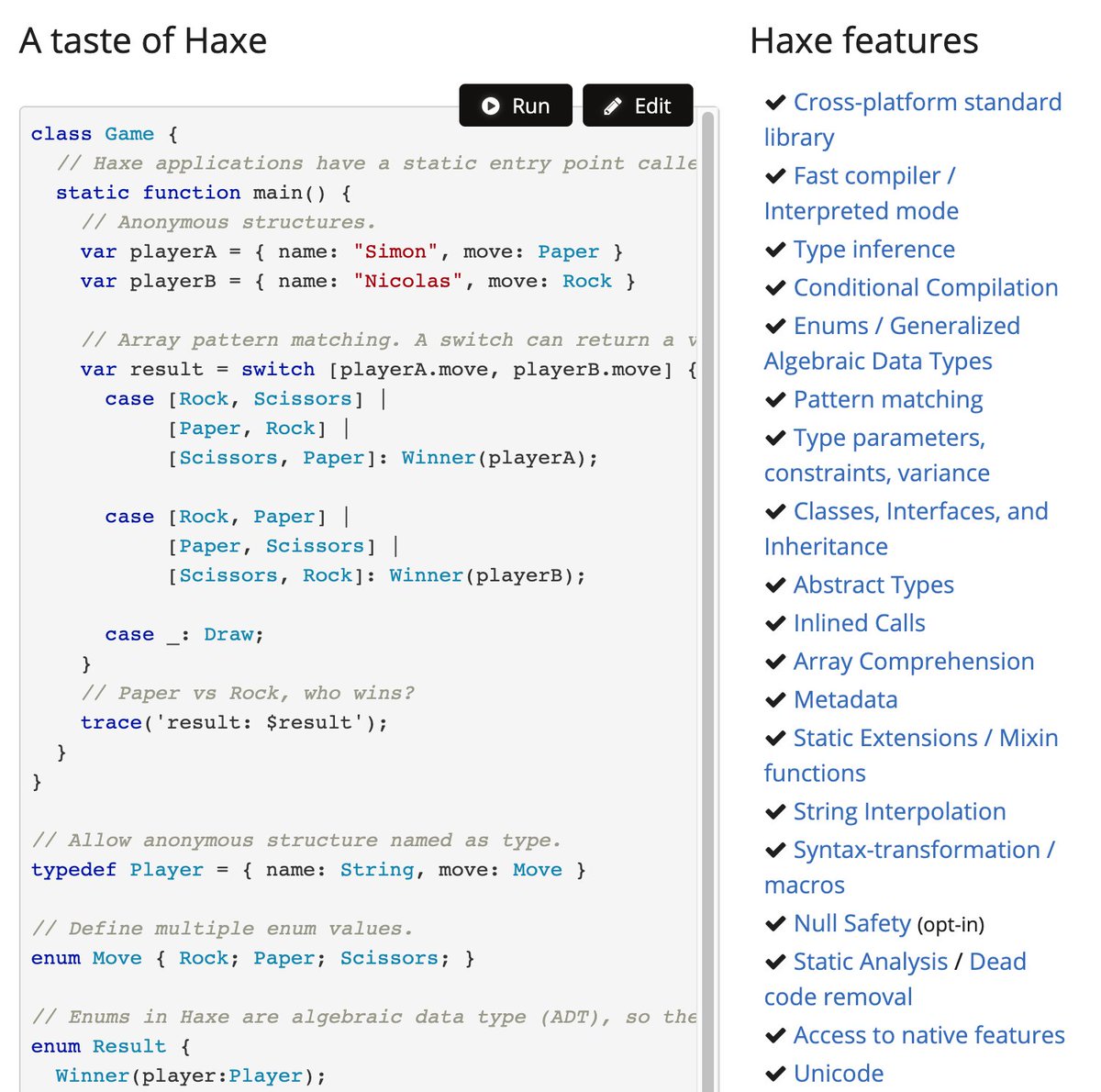The width and height of the screenshot is (1101, 1092).
Task: Click the checkmark beside Type inference
Action: coord(775,250)
